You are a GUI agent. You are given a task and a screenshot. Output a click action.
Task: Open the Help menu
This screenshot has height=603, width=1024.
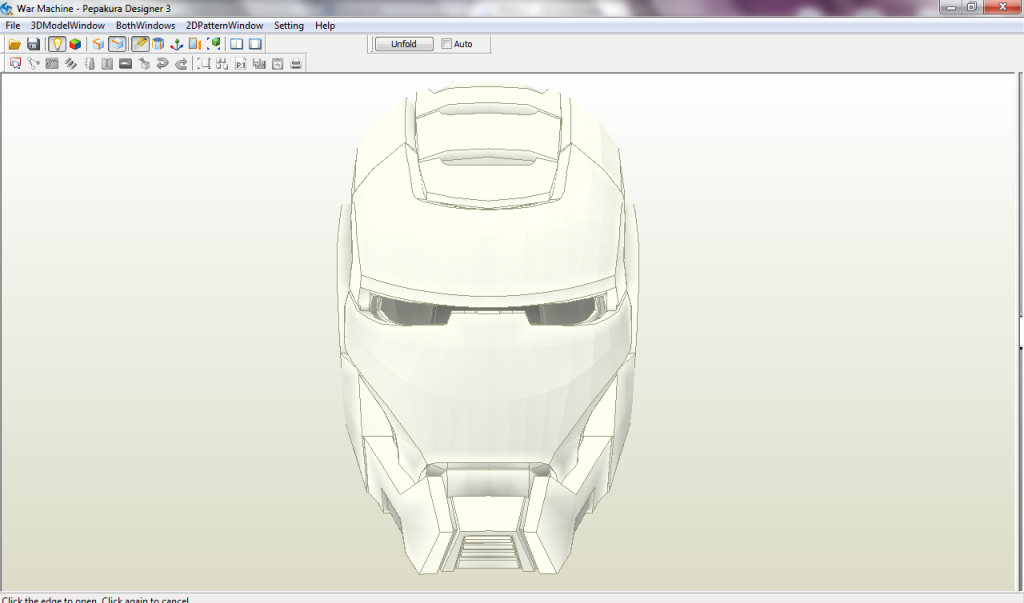point(325,25)
